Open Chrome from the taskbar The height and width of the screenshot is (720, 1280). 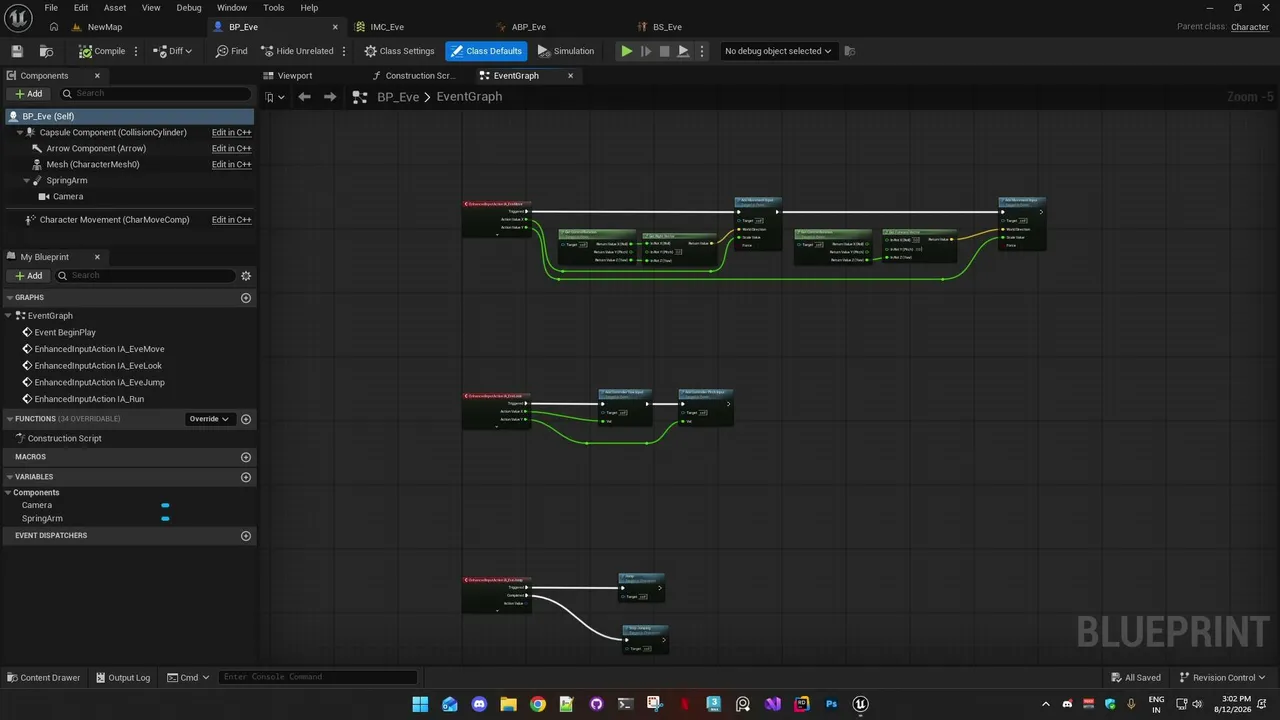[538, 704]
